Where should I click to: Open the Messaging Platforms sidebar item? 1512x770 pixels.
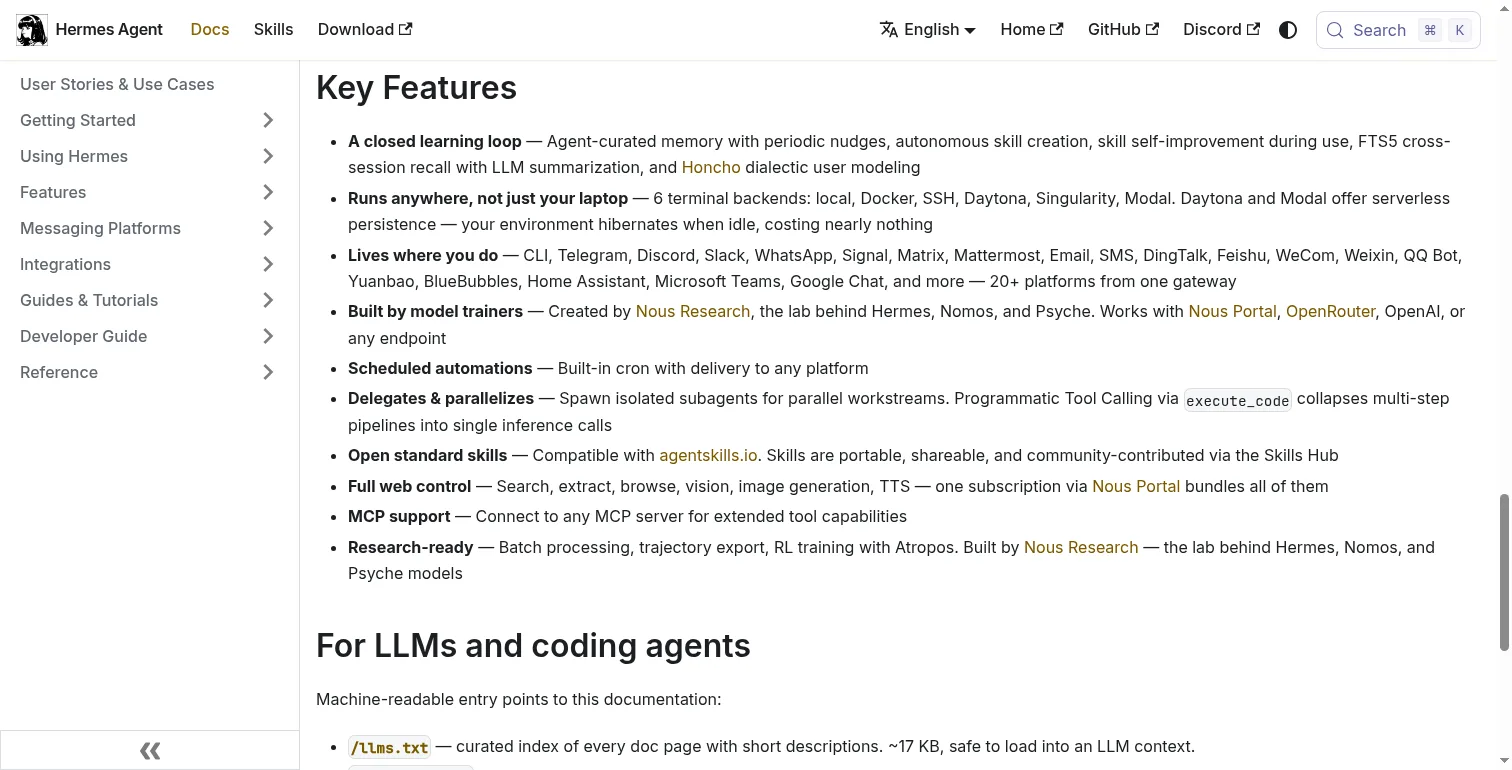[100, 228]
